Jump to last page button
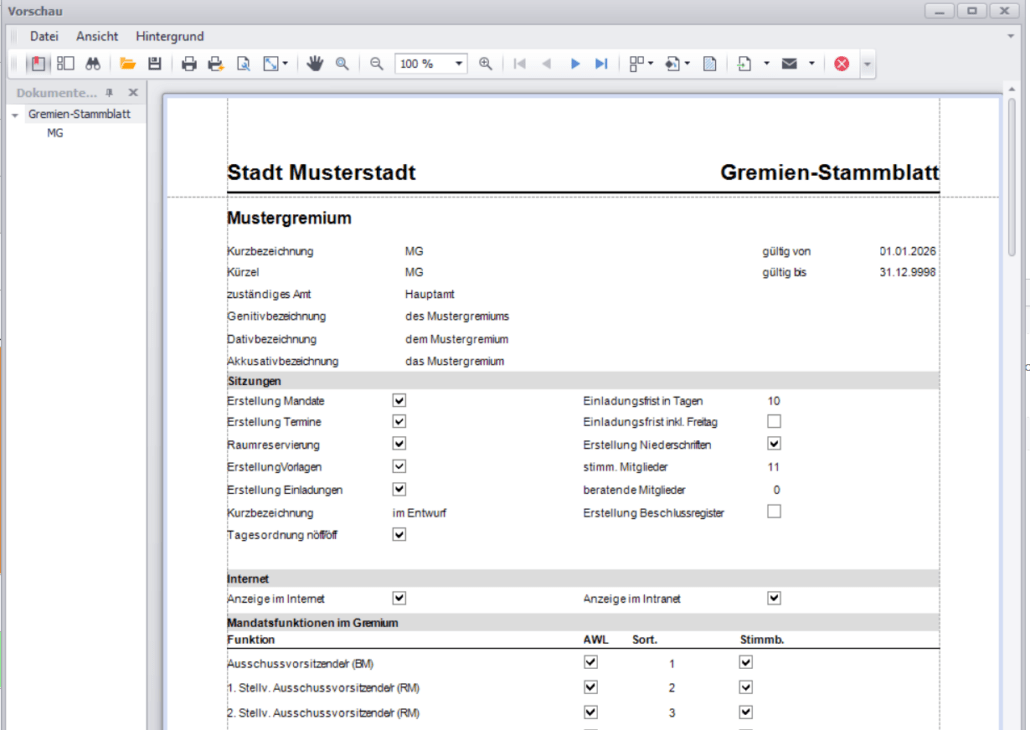This screenshot has height=730, width=1030. [601, 64]
